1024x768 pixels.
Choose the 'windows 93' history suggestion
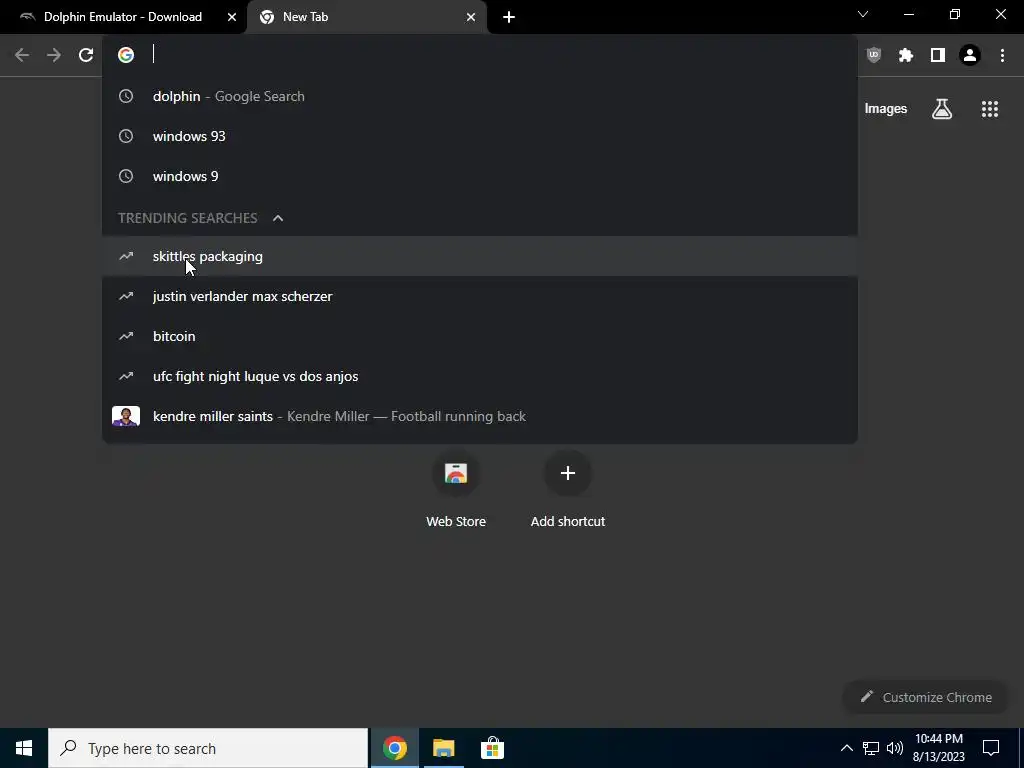480,136
